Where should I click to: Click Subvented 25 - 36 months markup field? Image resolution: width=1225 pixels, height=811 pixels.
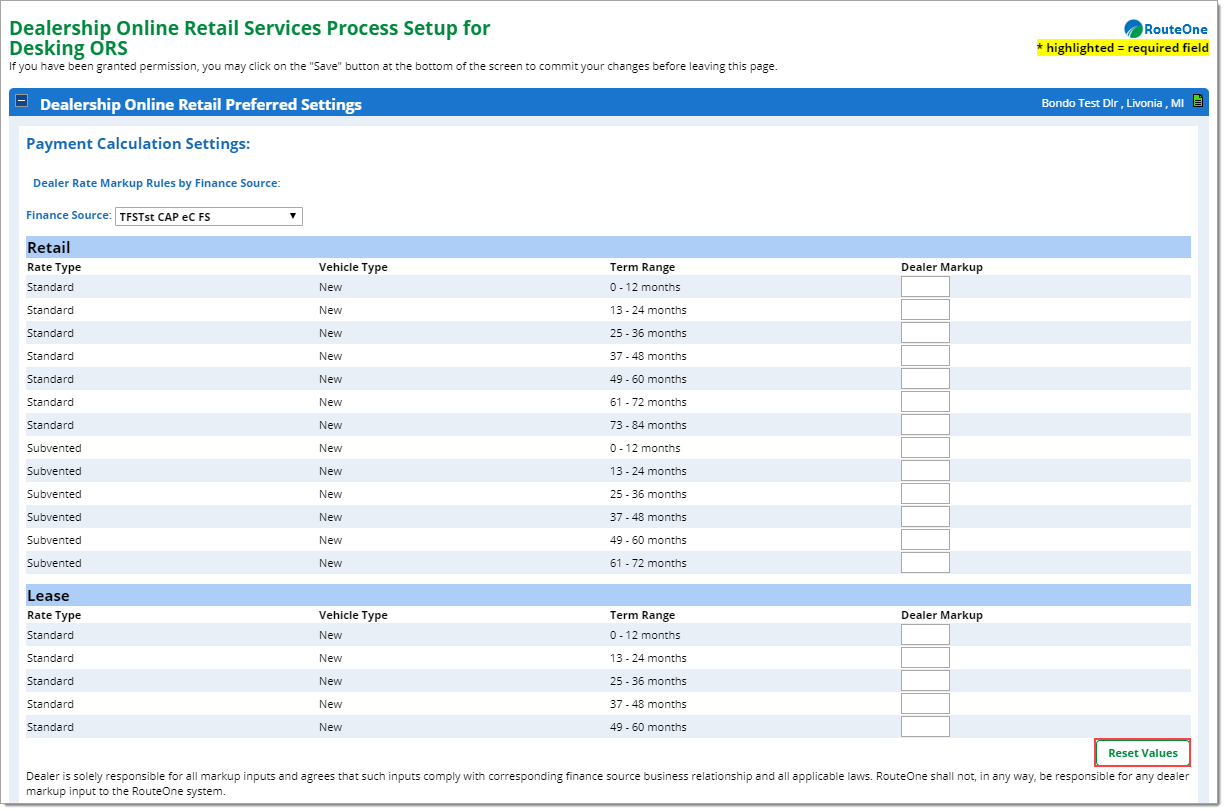925,494
